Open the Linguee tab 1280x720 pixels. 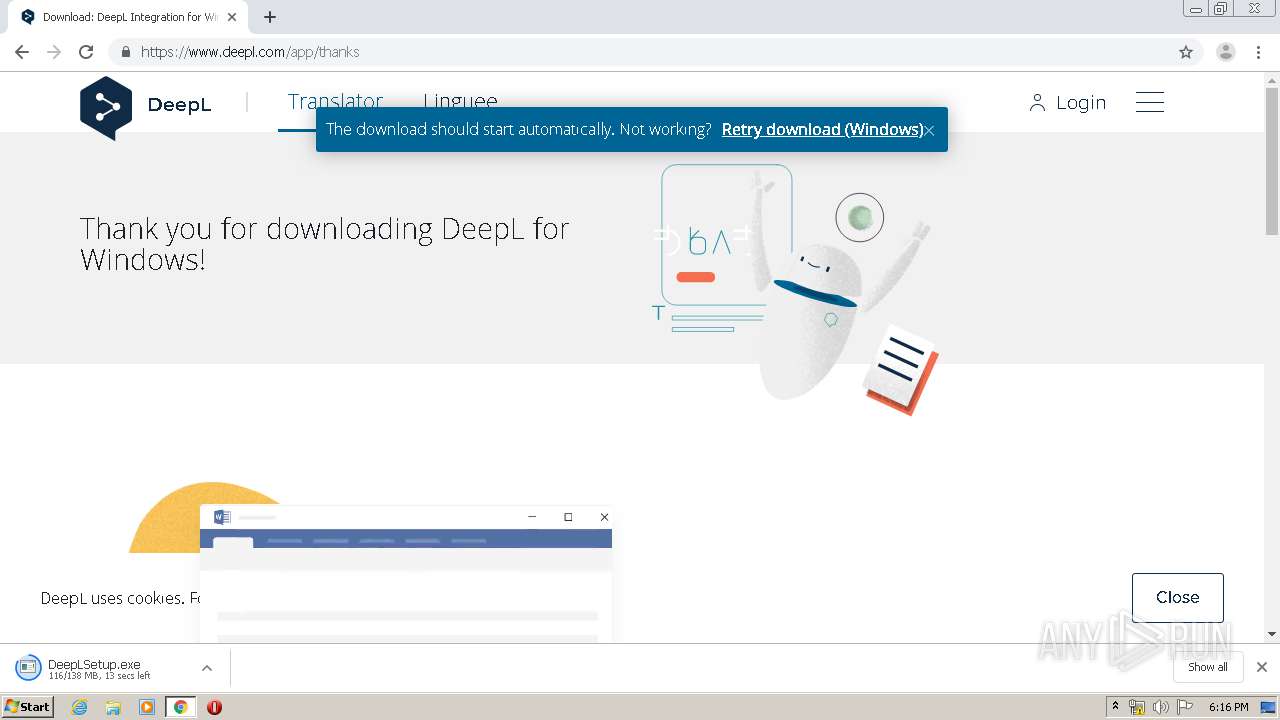coord(460,101)
